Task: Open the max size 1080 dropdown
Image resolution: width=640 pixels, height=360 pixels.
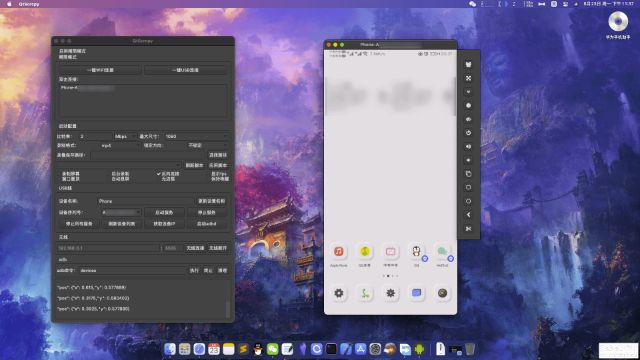Action: pos(196,136)
